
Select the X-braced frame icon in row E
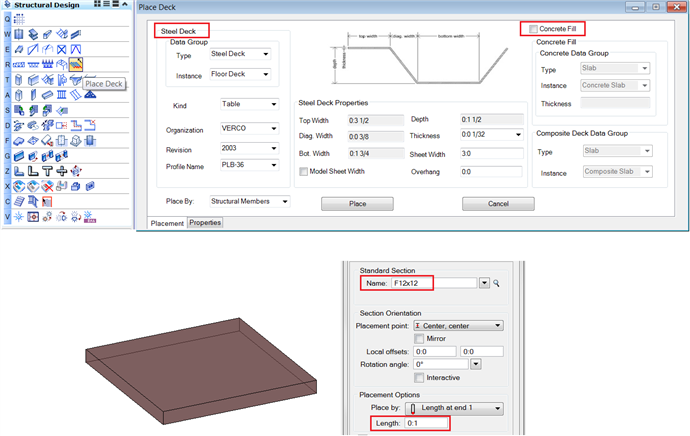click(x=62, y=49)
